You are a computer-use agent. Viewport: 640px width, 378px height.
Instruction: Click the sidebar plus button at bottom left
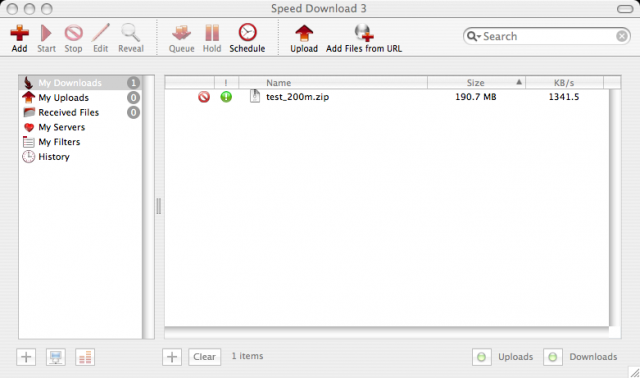pos(26,357)
